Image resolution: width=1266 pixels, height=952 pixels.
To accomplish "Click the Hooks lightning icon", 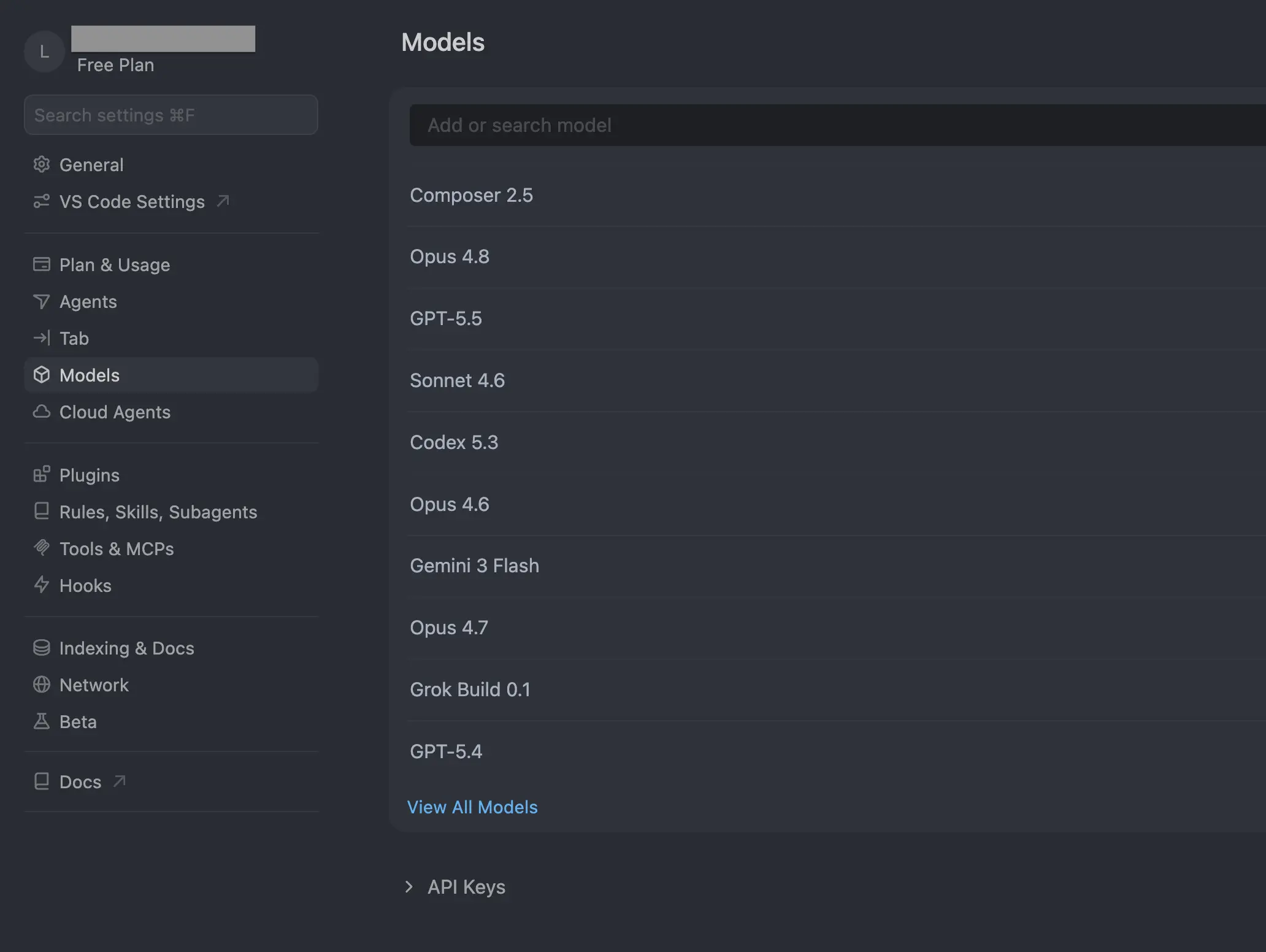I will [41, 585].
